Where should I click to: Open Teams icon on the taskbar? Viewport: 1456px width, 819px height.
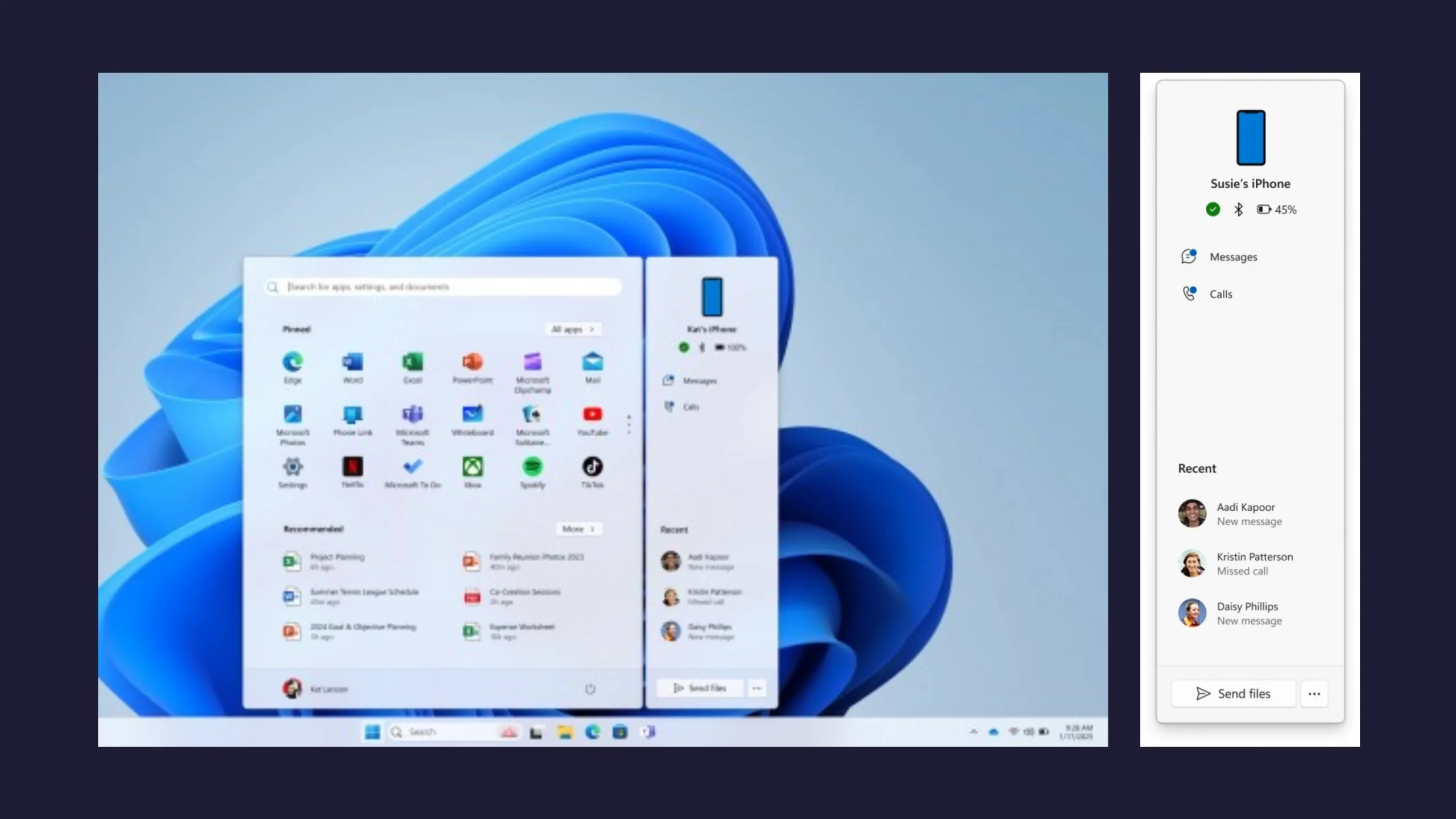tap(648, 732)
